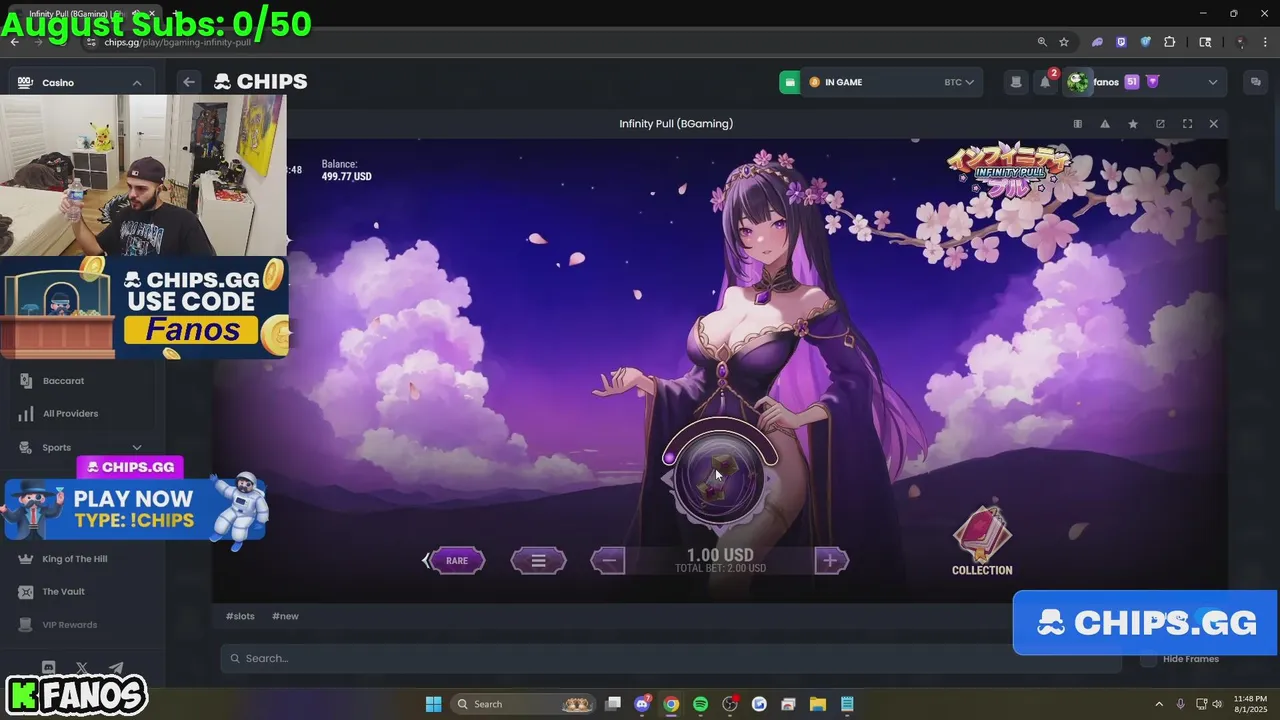The image size is (1280, 720).
Task: Open Discord from the taskbar
Action: (642, 704)
